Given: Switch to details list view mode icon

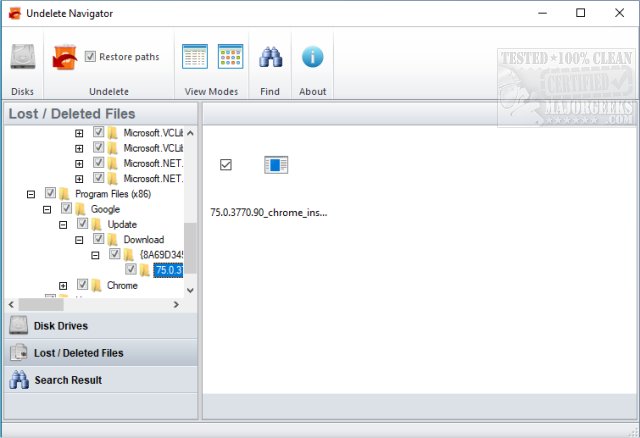Looking at the screenshot, I should [x=195, y=56].
